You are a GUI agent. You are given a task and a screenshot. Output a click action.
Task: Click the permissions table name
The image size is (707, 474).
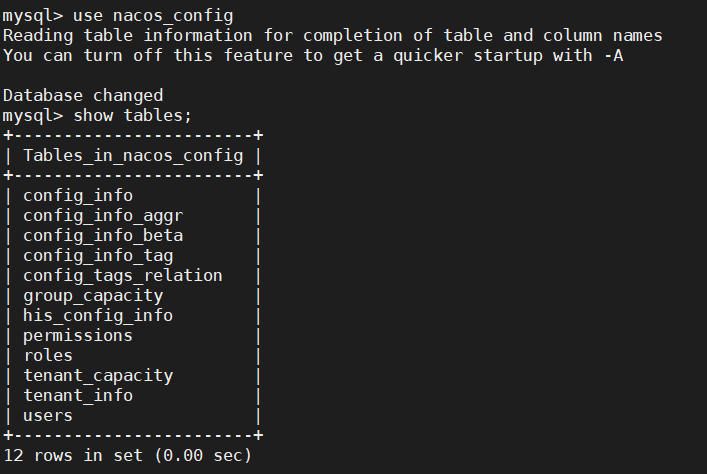pos(78,335)
